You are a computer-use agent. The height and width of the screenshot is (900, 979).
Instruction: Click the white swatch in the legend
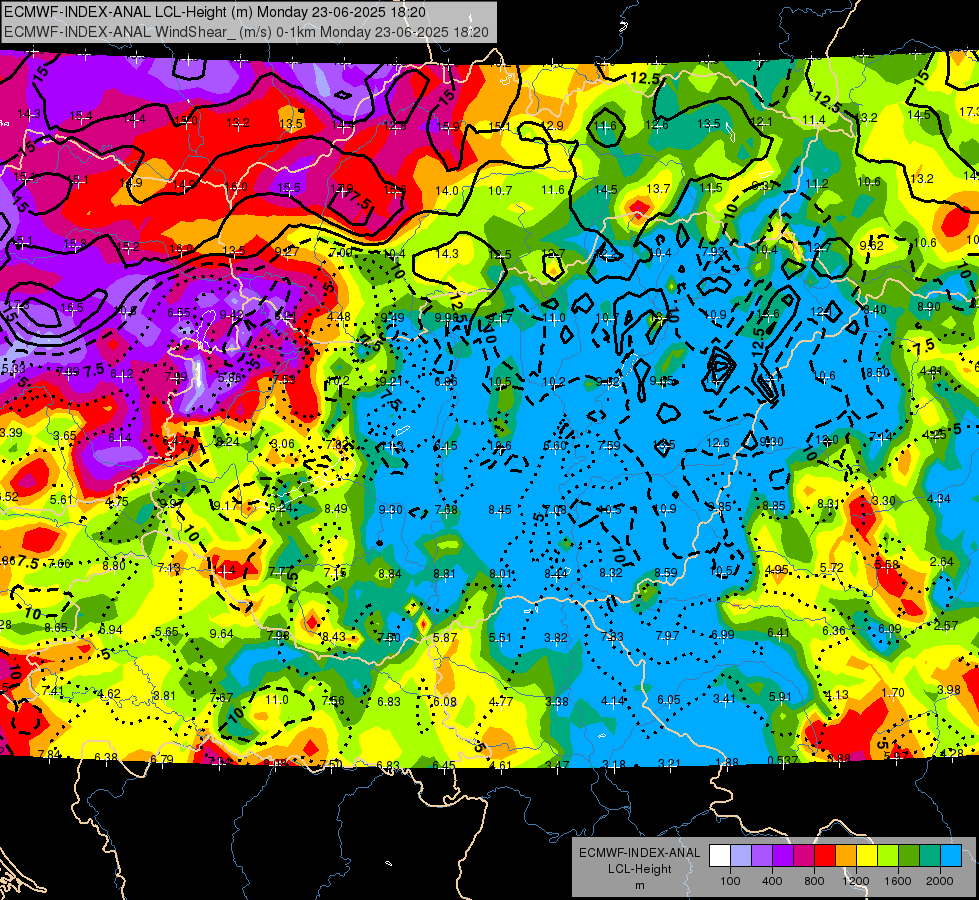click(719, 856)
